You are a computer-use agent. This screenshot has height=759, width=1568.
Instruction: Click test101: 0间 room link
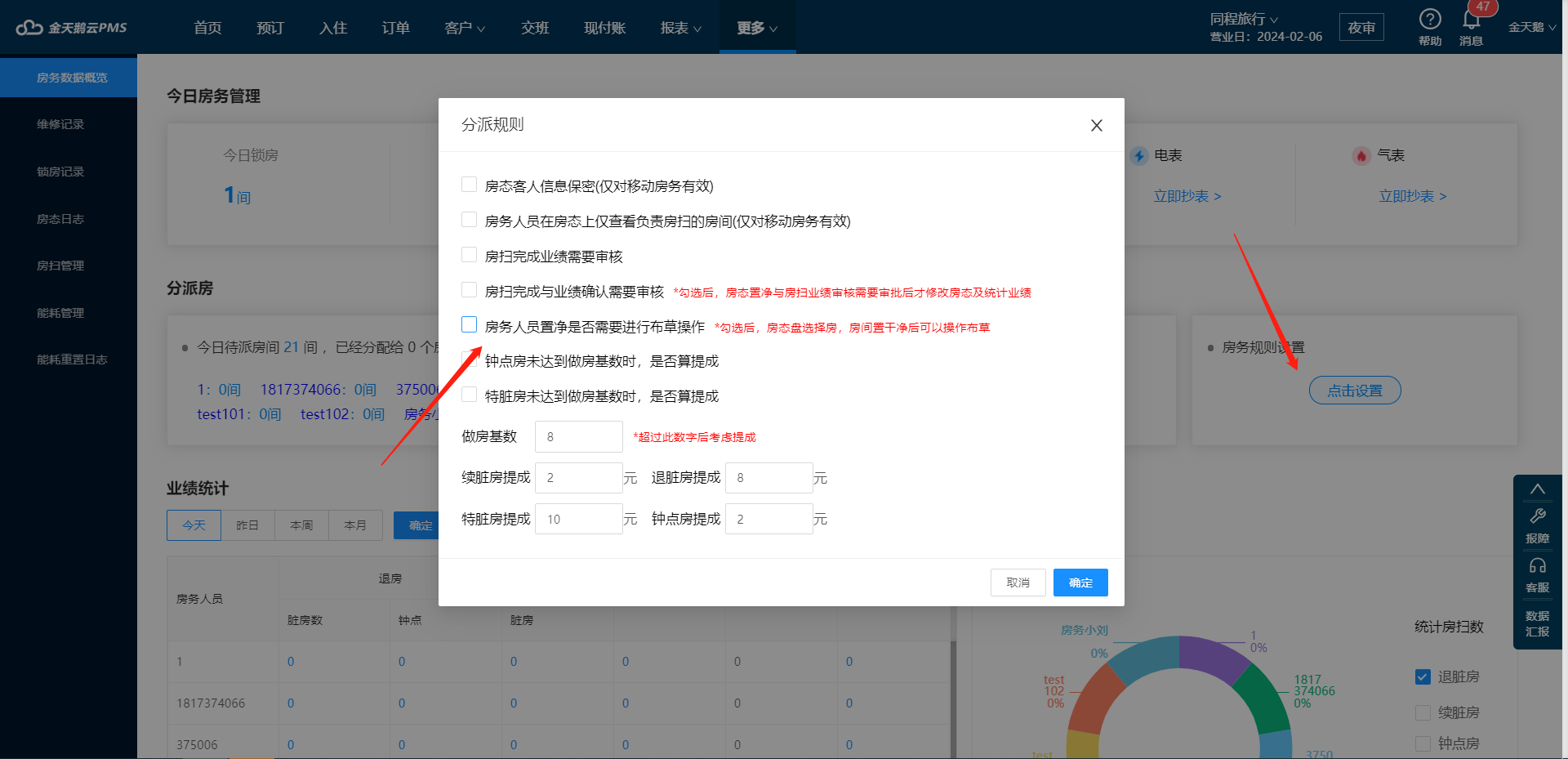coord(238,414)
